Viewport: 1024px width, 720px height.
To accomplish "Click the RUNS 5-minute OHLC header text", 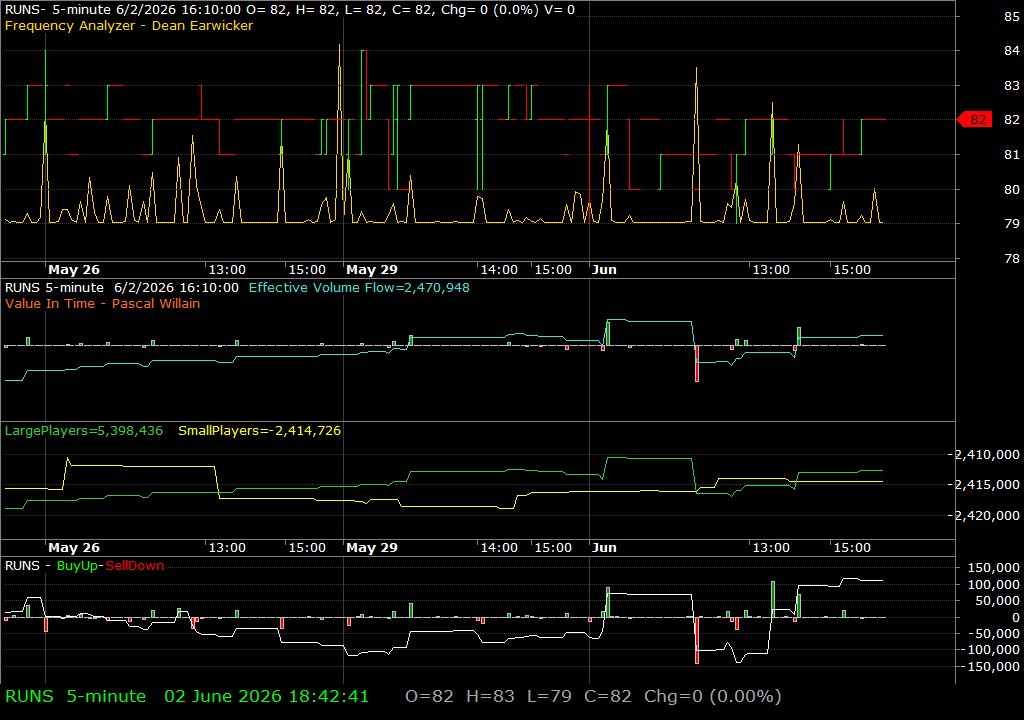I will pos(289,10).
